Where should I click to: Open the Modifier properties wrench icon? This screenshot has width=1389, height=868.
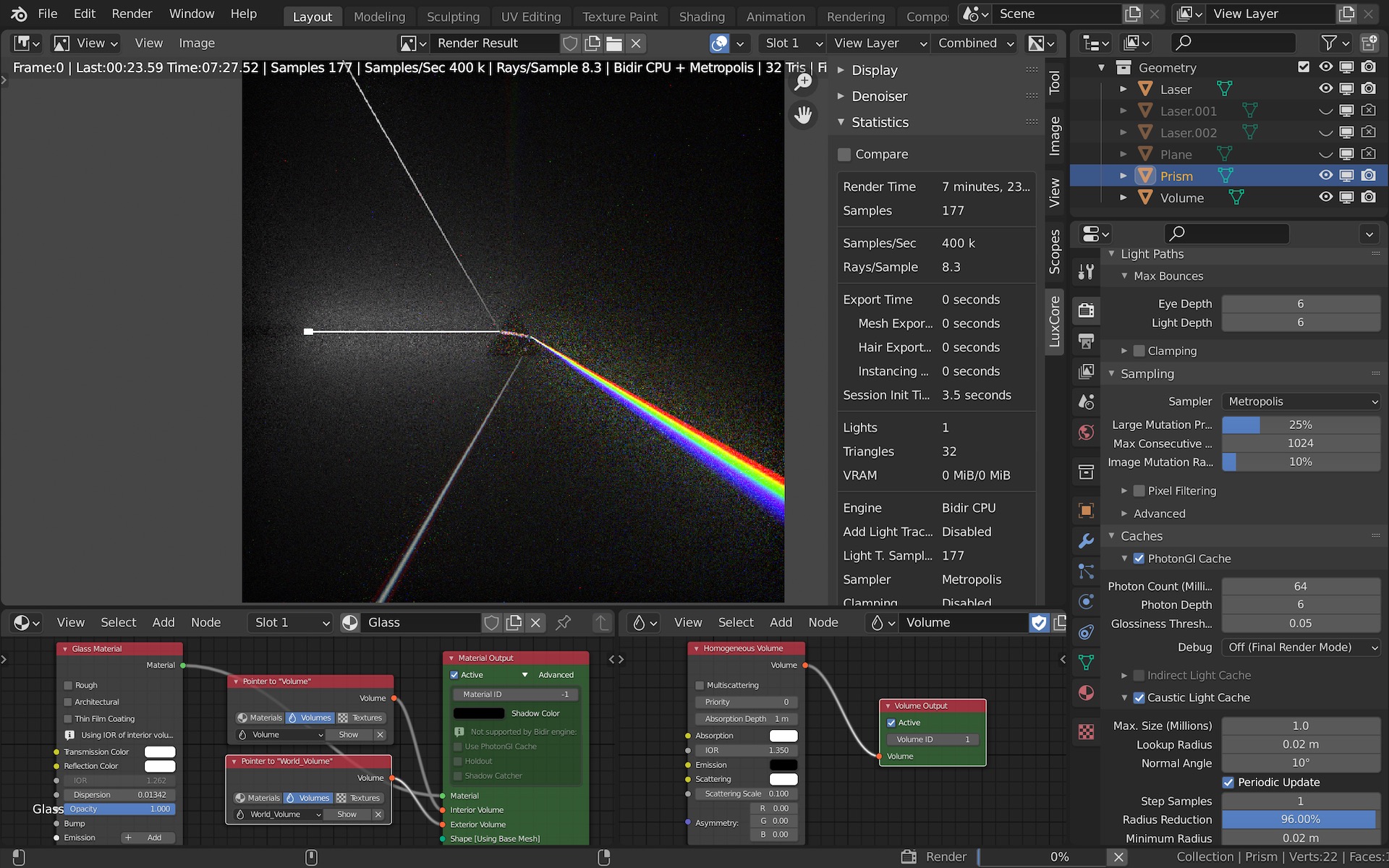[x=1086, y=541]
